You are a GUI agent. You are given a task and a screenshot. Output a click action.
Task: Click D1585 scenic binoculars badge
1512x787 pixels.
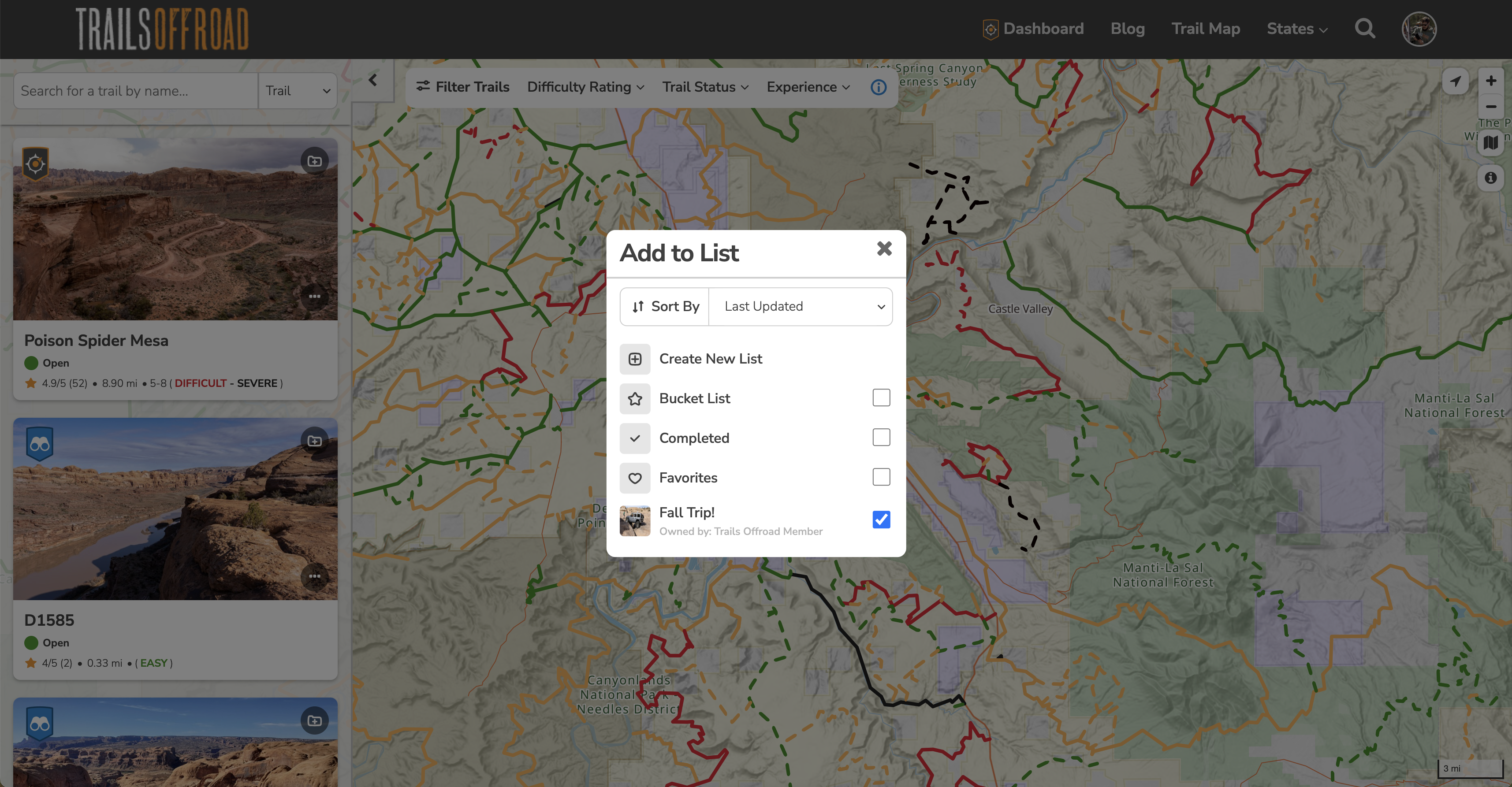coord(39,444)
